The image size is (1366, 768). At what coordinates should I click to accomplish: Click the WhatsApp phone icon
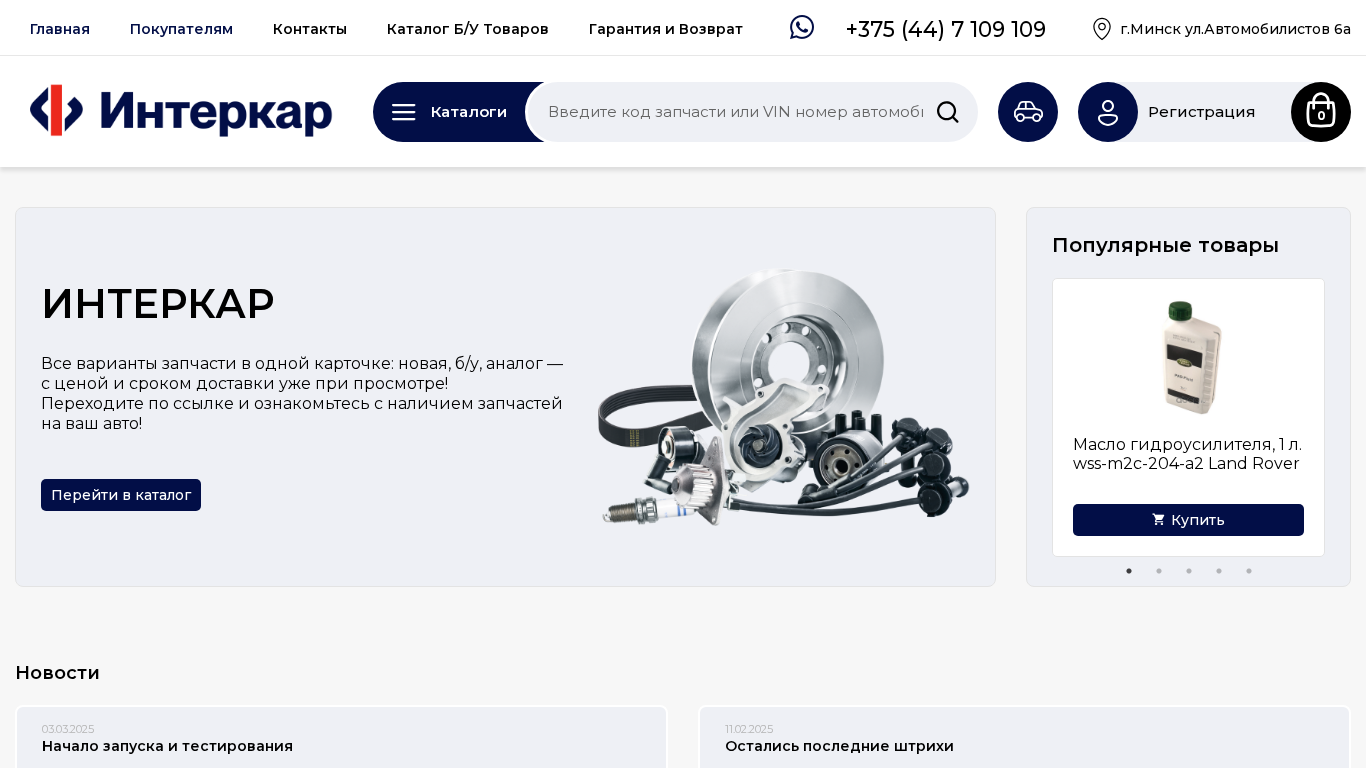[x=802, y=28]
